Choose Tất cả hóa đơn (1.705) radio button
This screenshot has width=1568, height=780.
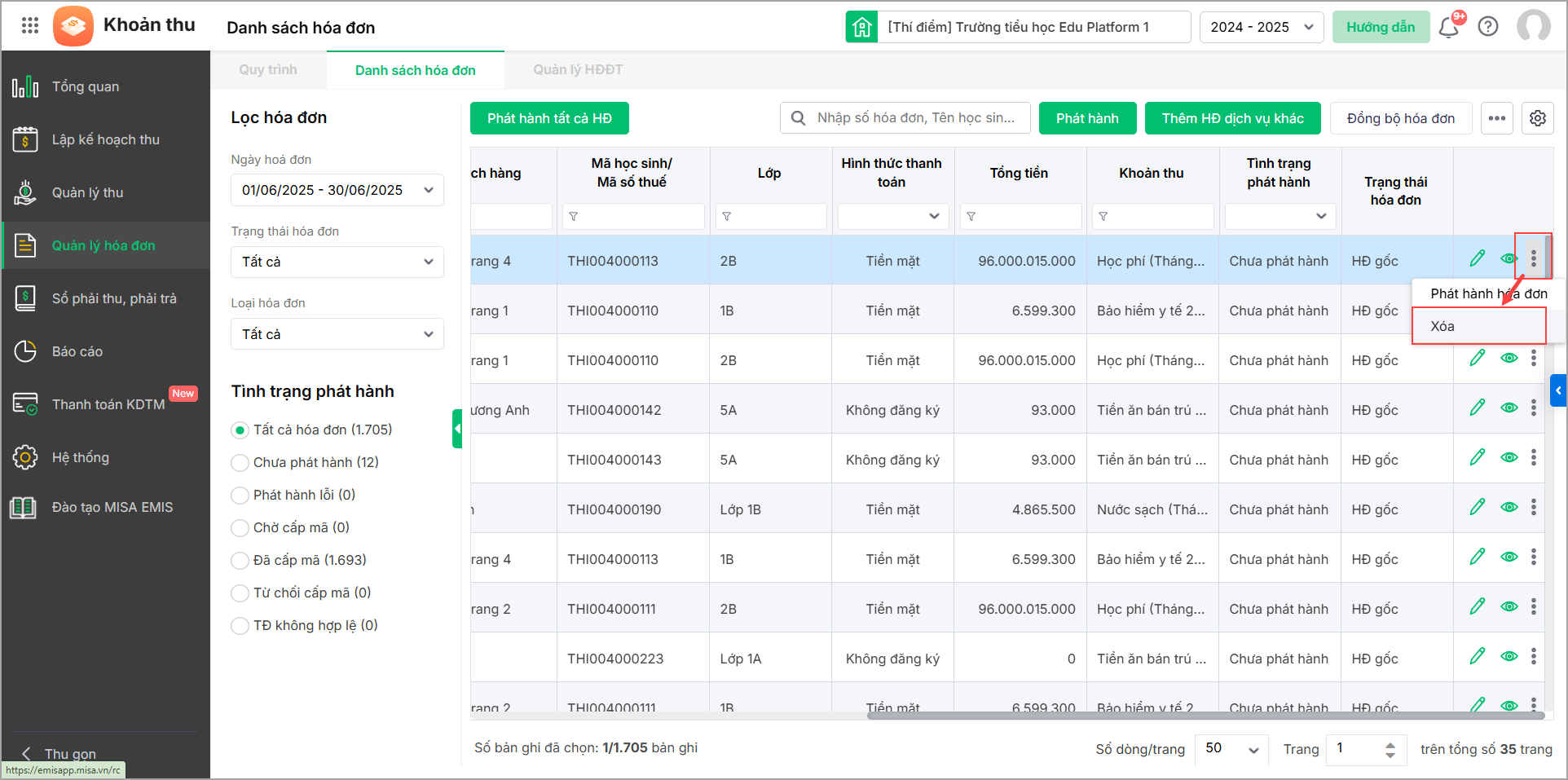[240, 430]
